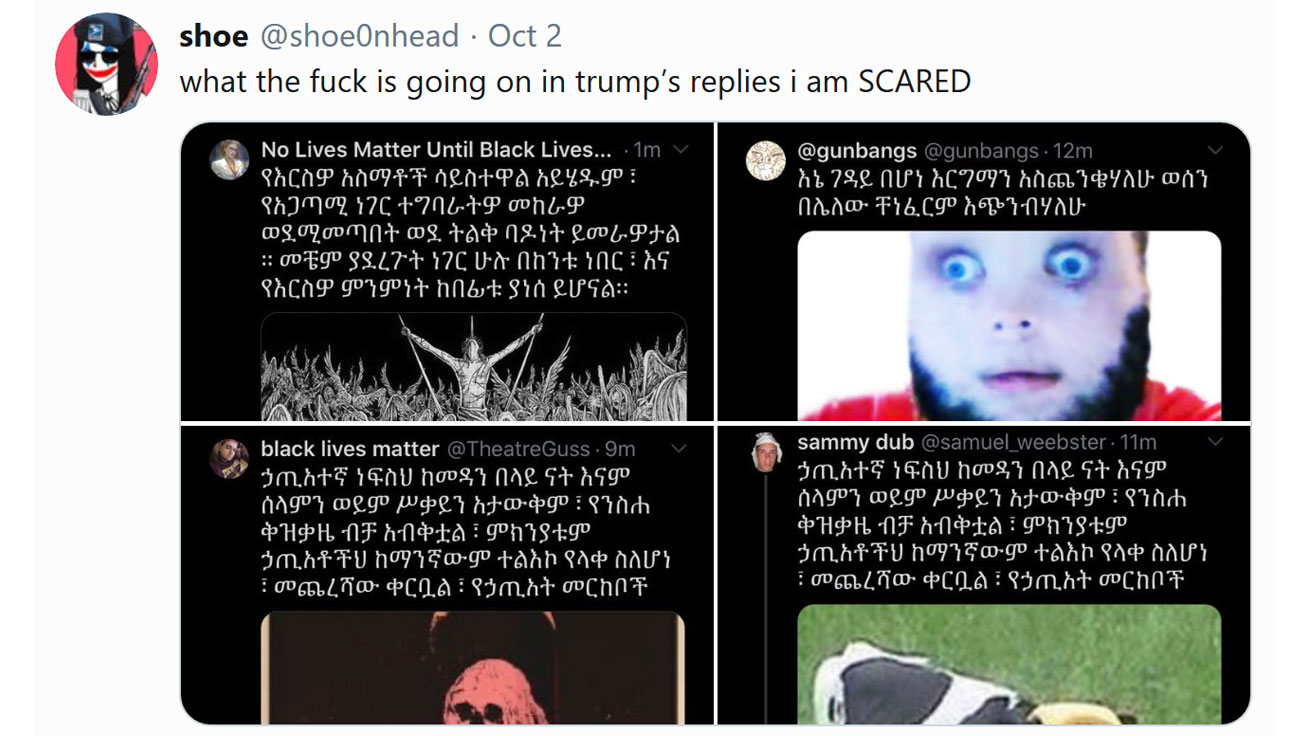Open the red skull image thumbnail

[x=473, y=668]
